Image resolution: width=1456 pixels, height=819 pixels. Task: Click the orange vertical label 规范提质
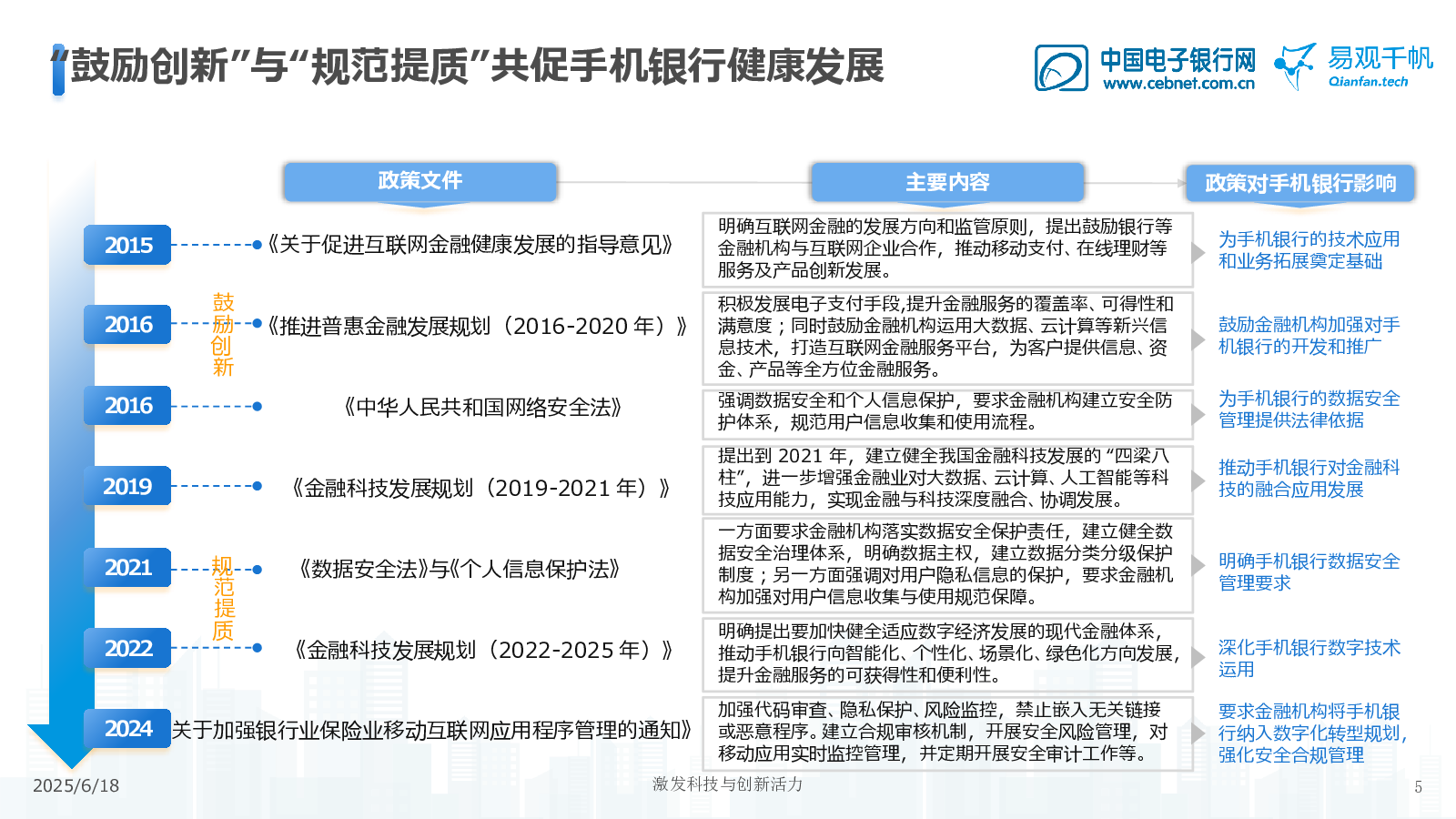[223, 599]
